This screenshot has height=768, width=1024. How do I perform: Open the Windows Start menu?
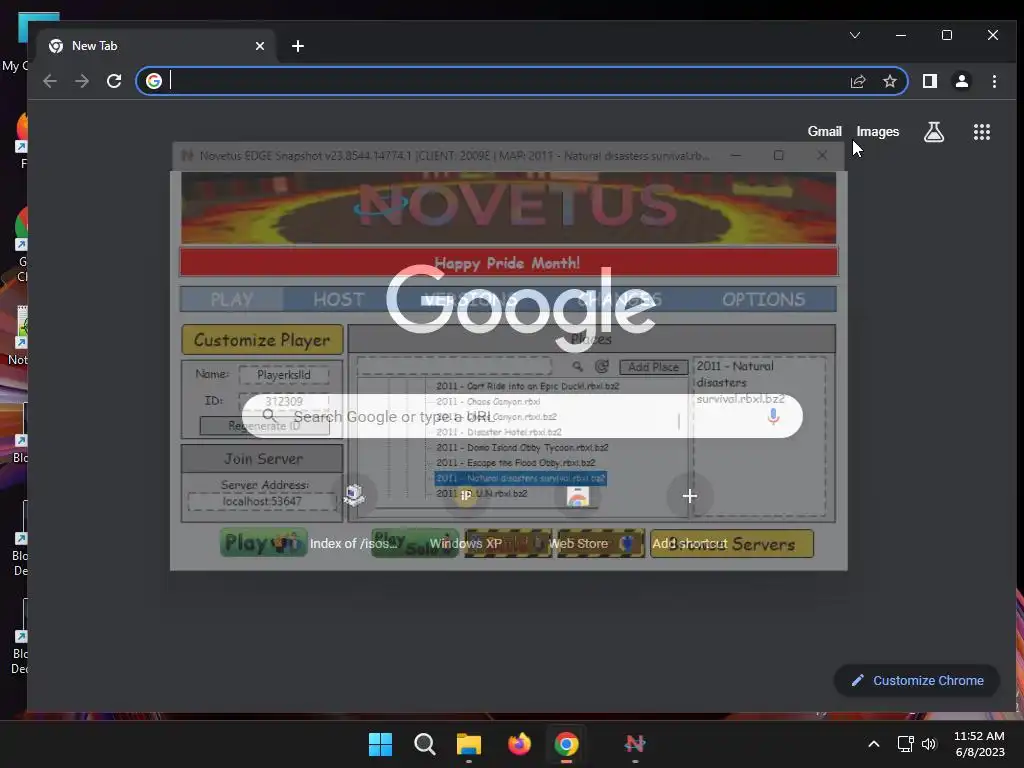click(x=380, y=744)
